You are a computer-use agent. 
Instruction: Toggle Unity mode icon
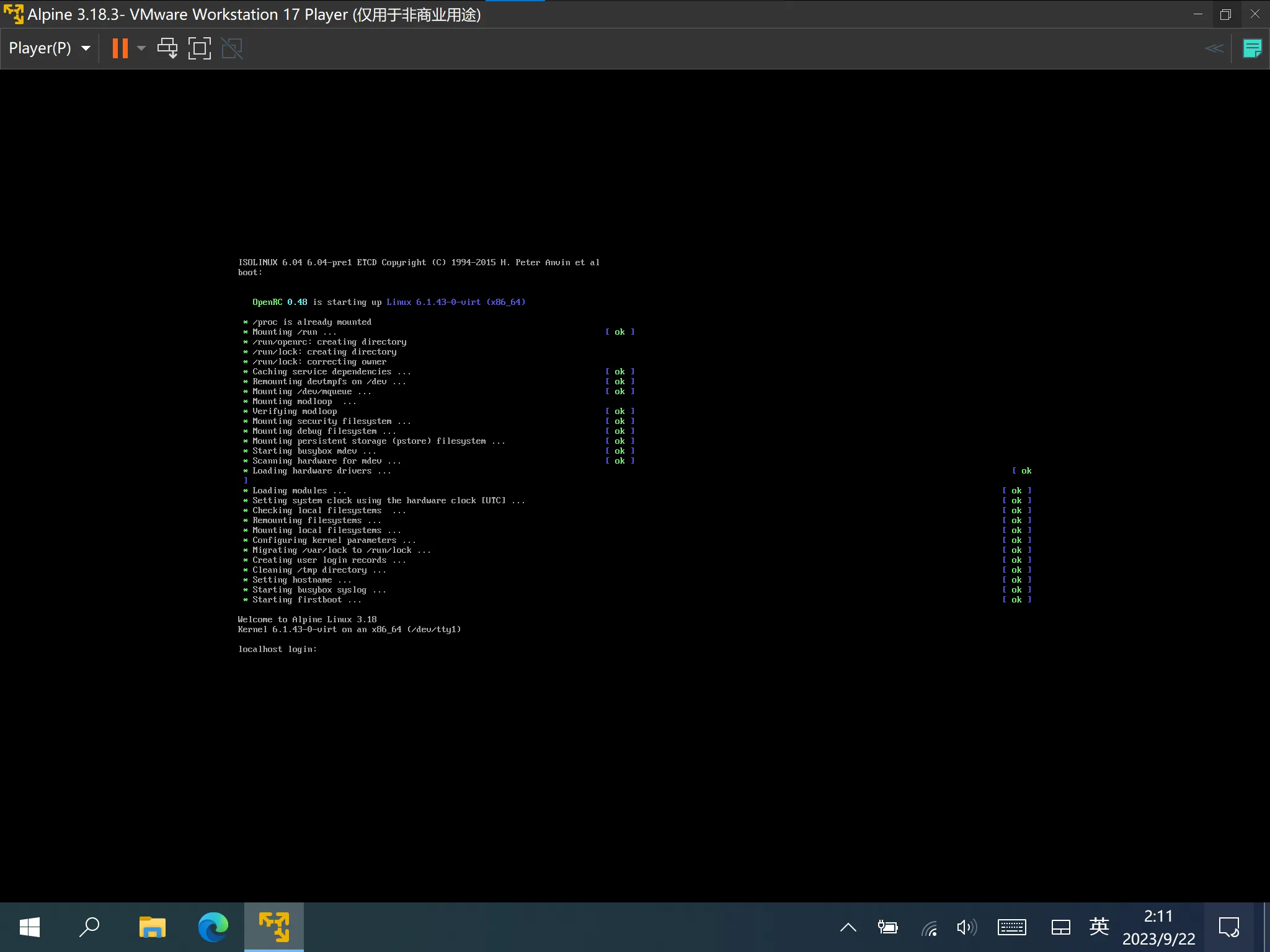pos(232,48)
